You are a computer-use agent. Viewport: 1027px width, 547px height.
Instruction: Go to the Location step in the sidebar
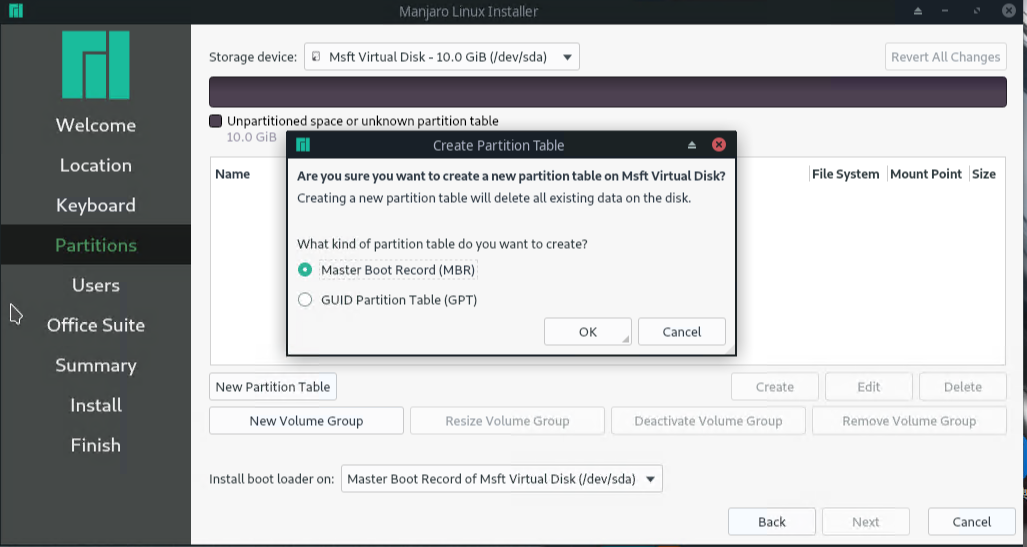tap(96, 165)
